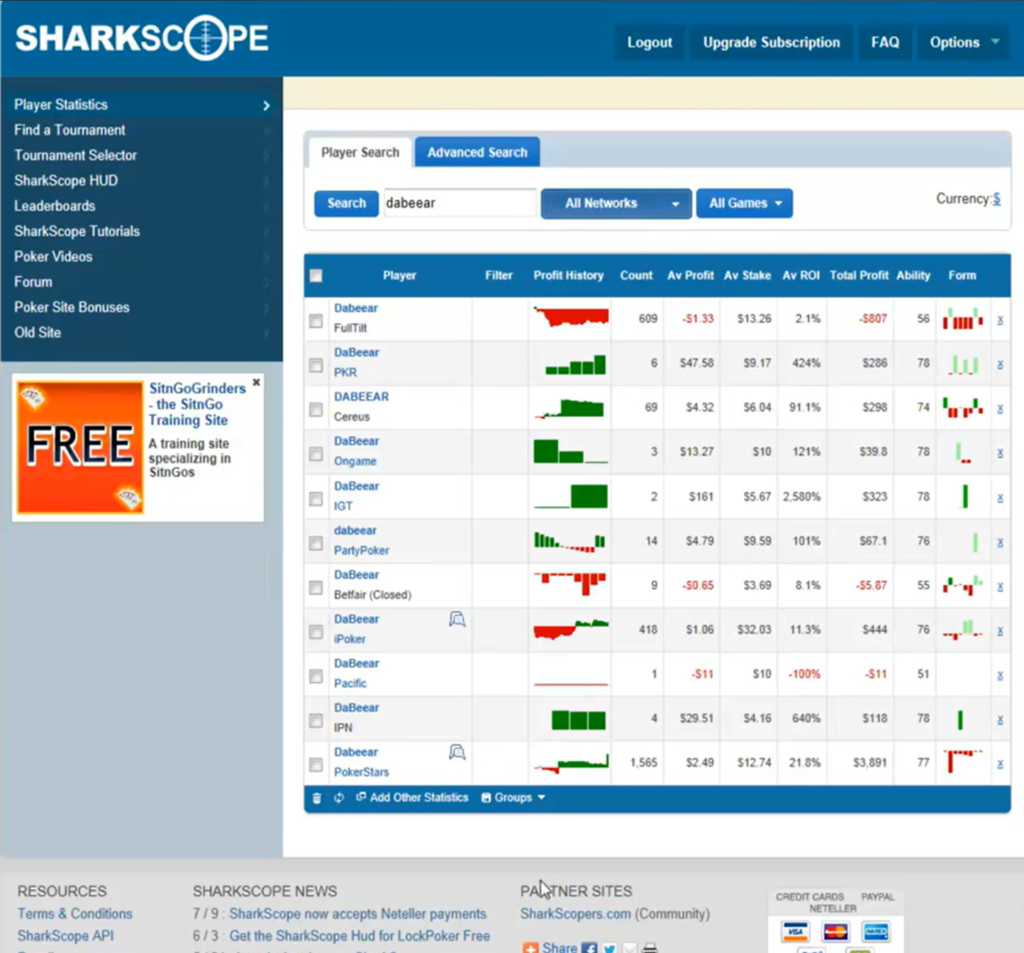Image resolution: width=1024 pixels, height=953 pixels.
Task: Close the SitnGoGrinders advertisement
Action: tap(256, 382)
